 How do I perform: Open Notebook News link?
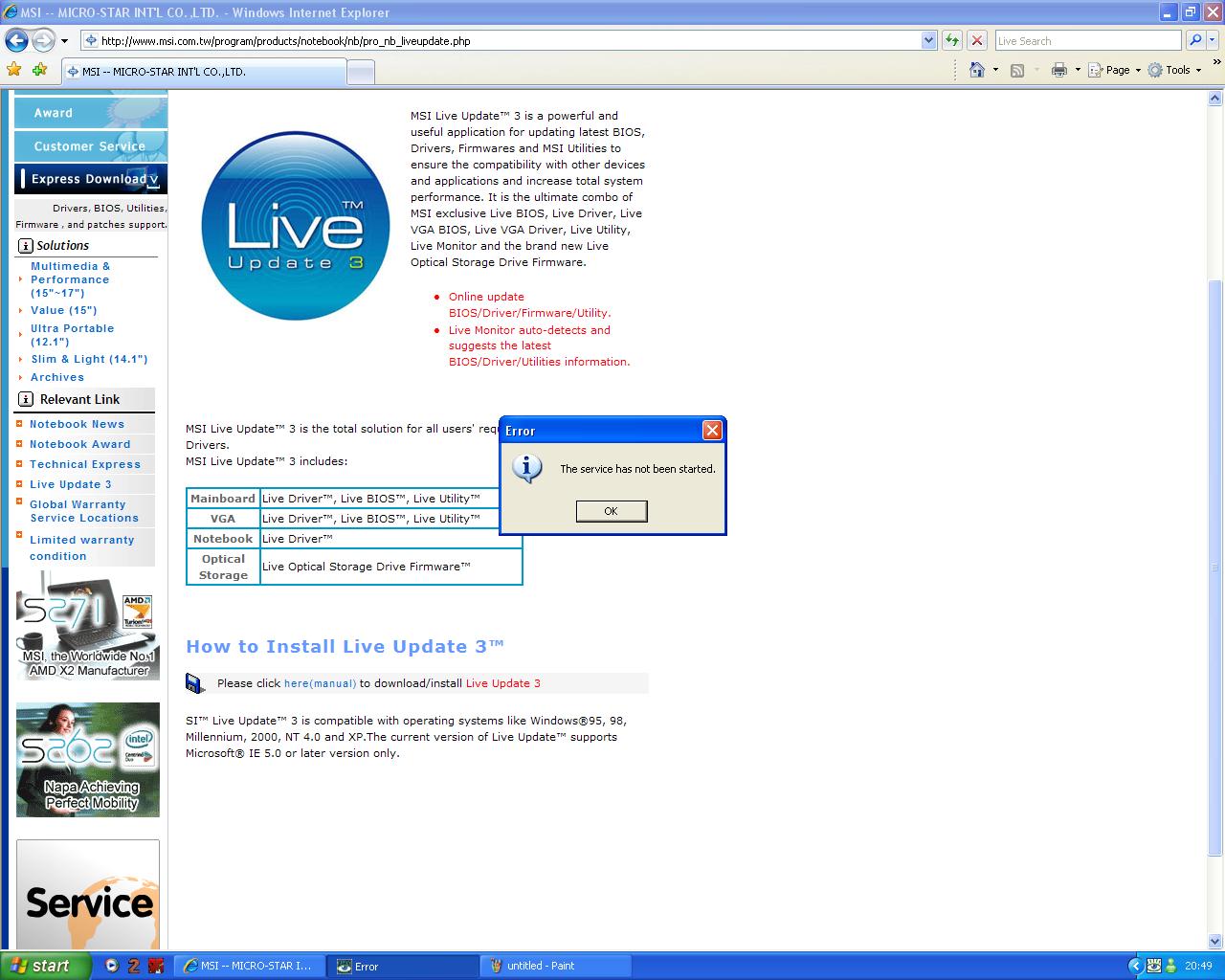[x=77, y=424]
